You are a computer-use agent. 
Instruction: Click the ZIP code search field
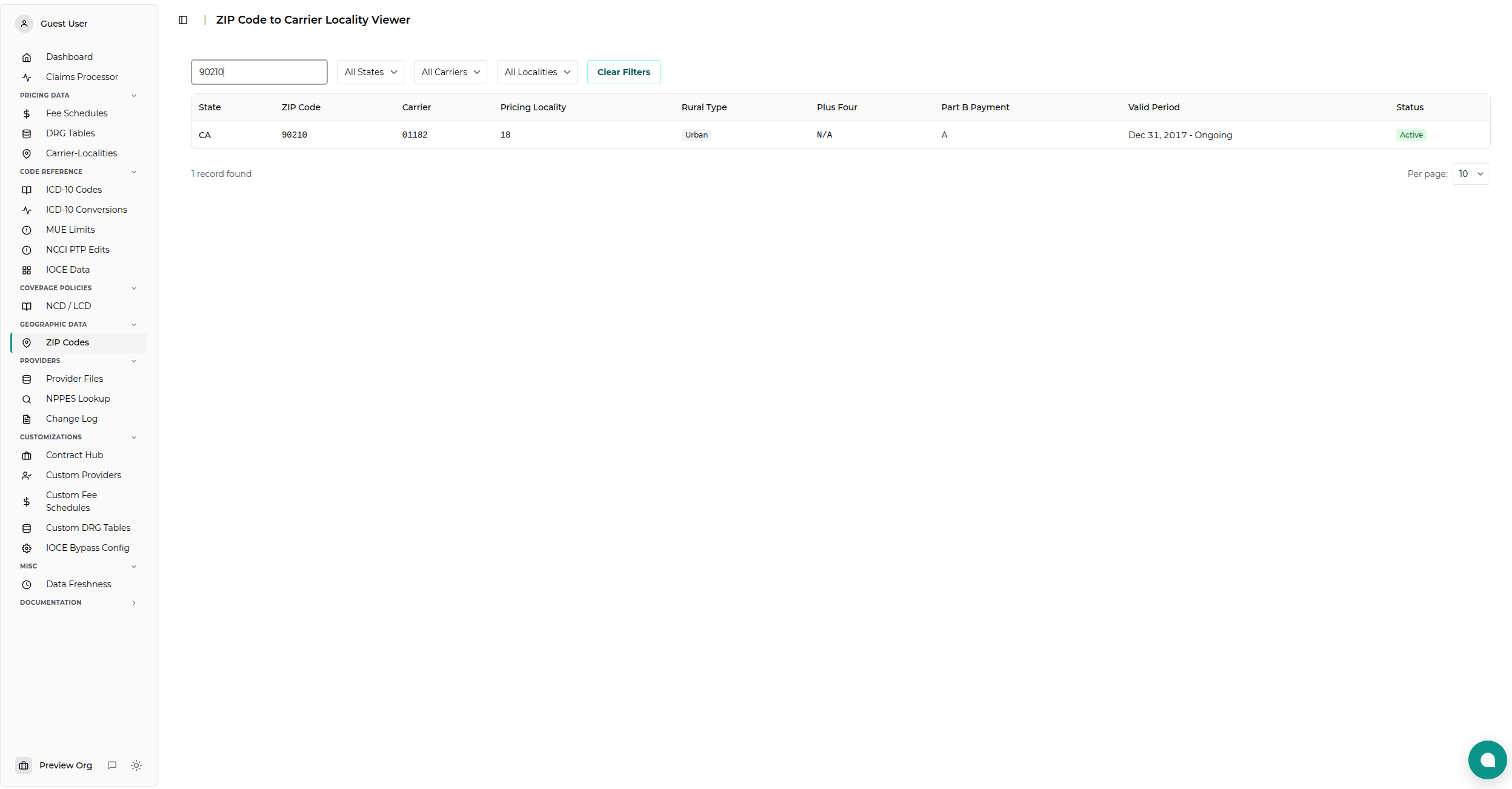(x=259, y=72)
